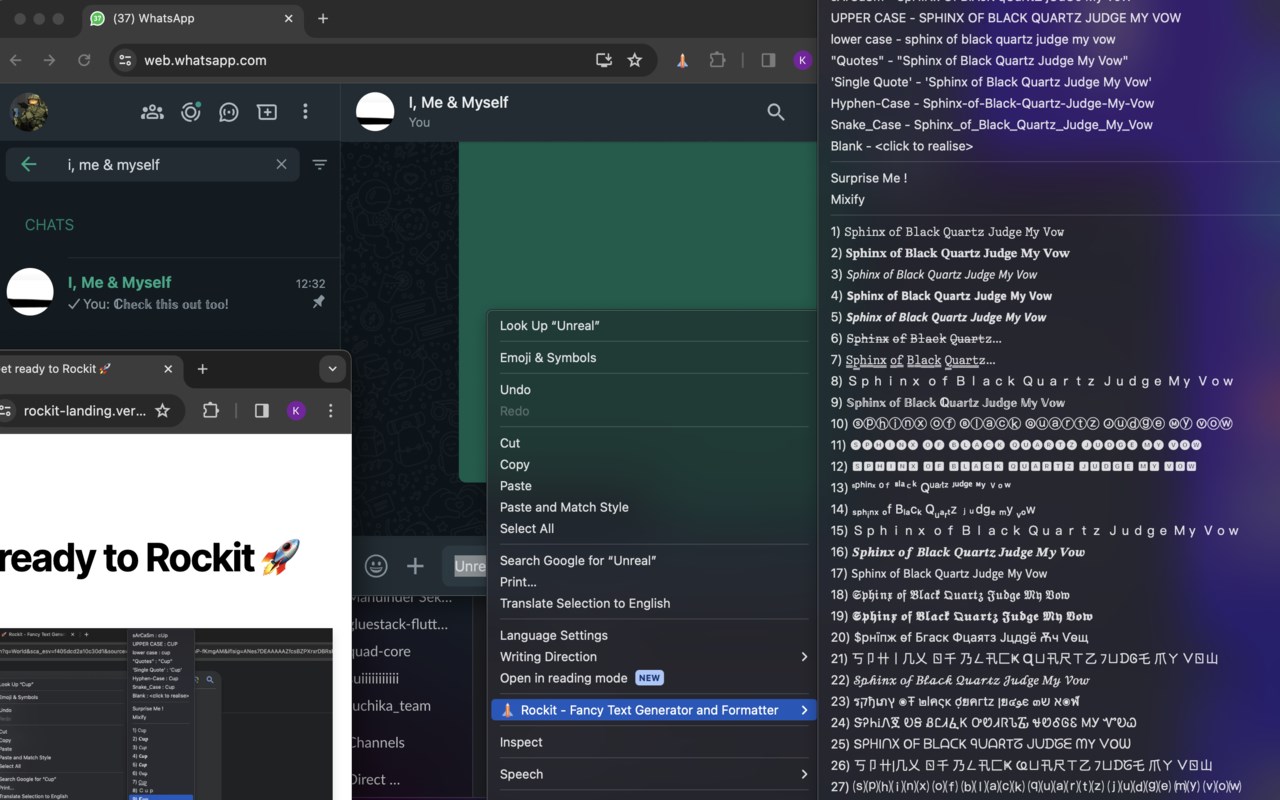Open the Channels icon in WhatsApp header

(x=229, y=112)
